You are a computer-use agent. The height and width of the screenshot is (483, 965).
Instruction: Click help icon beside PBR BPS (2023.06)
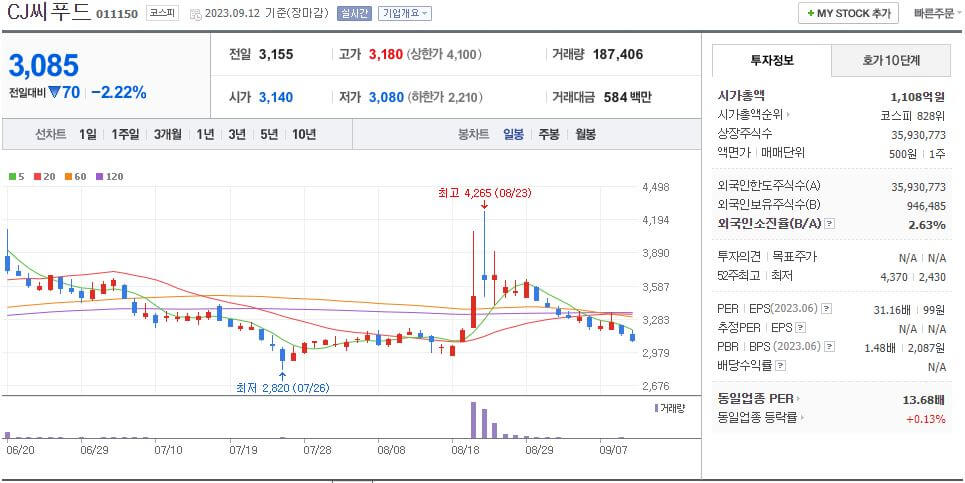tap(829, 347)
